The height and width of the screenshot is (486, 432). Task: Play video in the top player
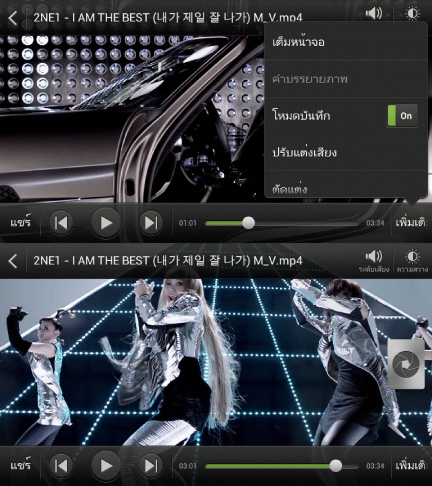(106, 223)
